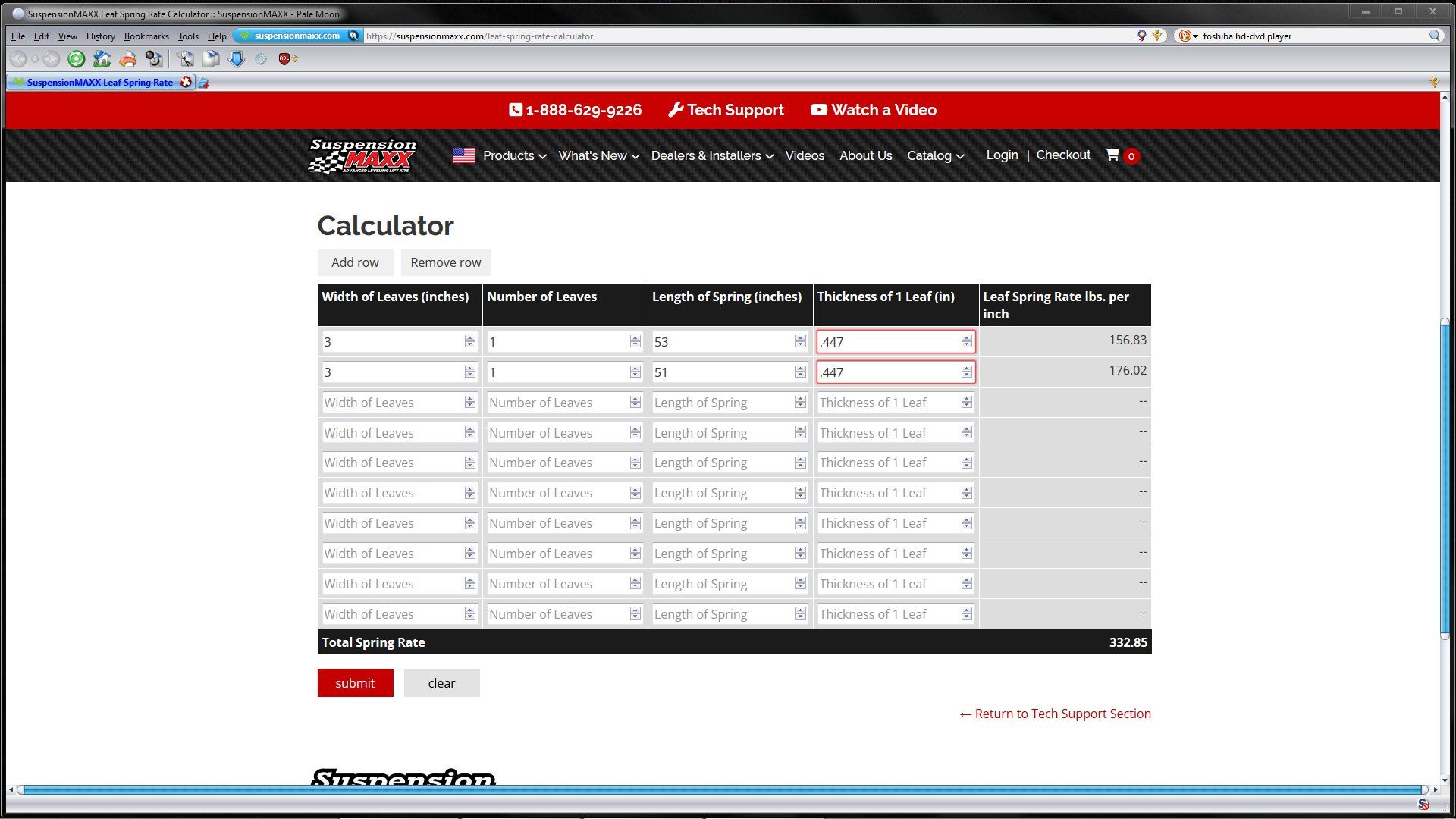The width and height of the screenshot is (1456, 819).
Task: Click the downloads arrow toolbar icon
Action: click(237, 59)
